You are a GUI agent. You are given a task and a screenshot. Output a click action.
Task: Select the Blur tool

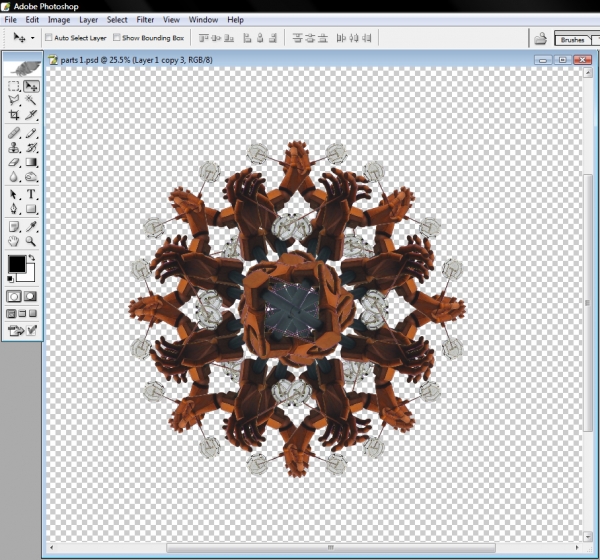pos(14,177)
